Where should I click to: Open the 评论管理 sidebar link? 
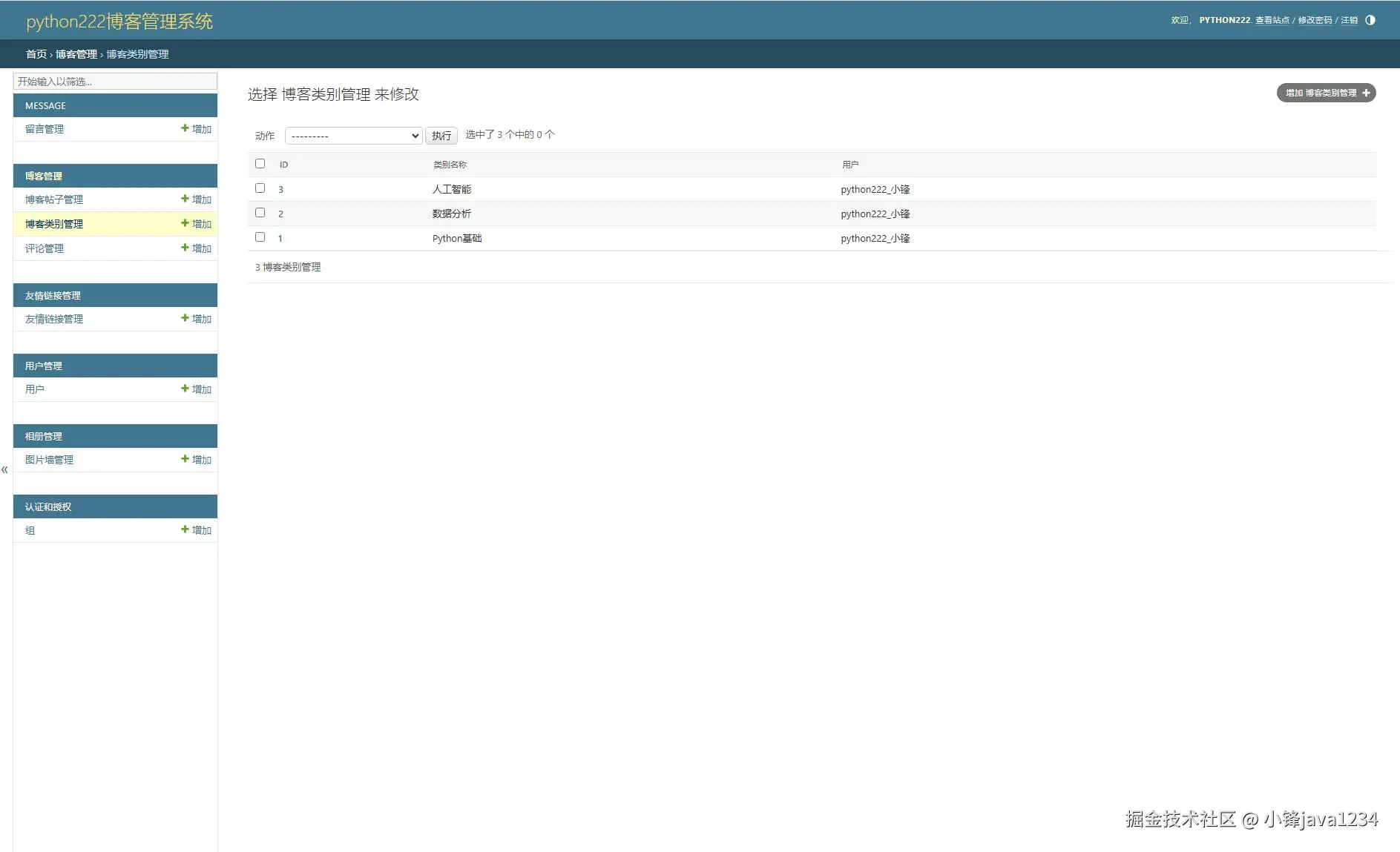[45, 248]
